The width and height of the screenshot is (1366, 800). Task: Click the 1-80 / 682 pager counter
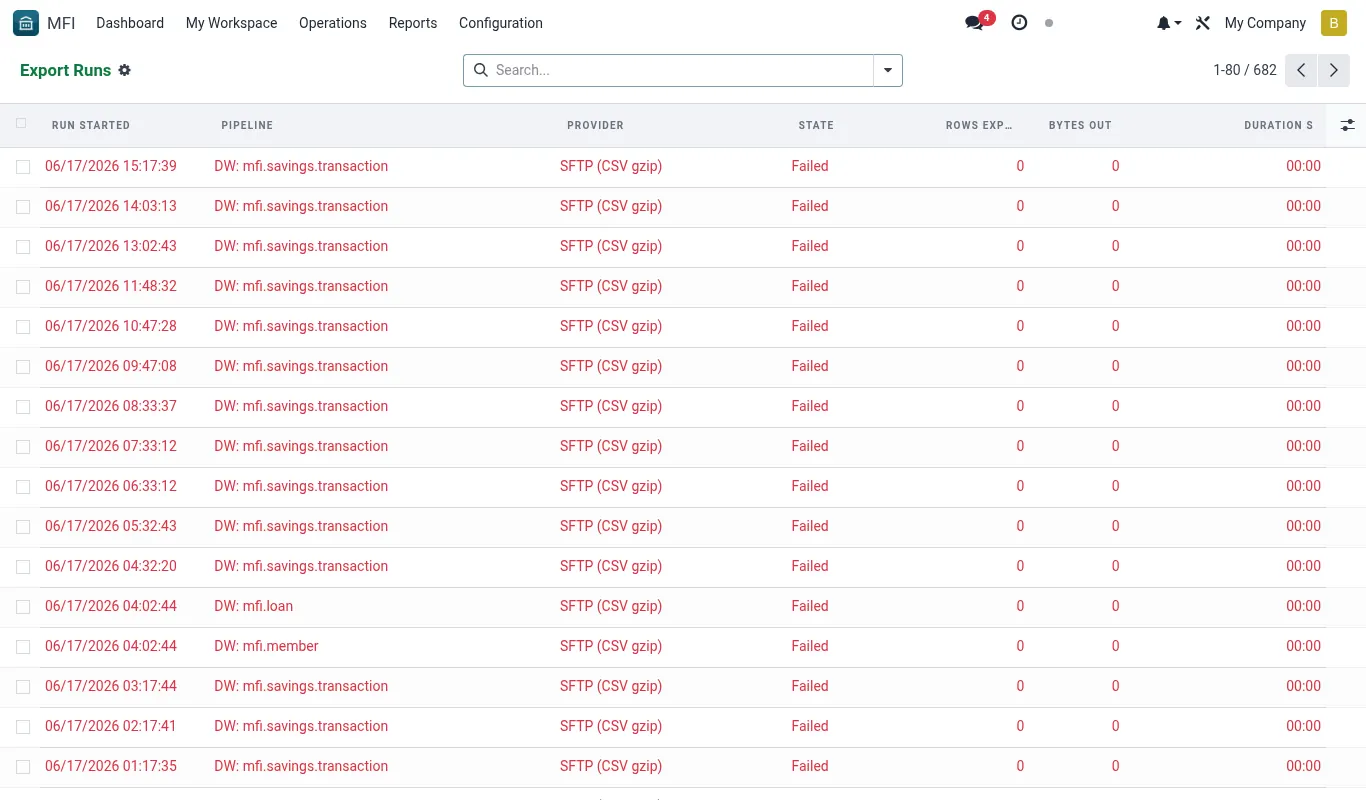[x=1244, y=70]
